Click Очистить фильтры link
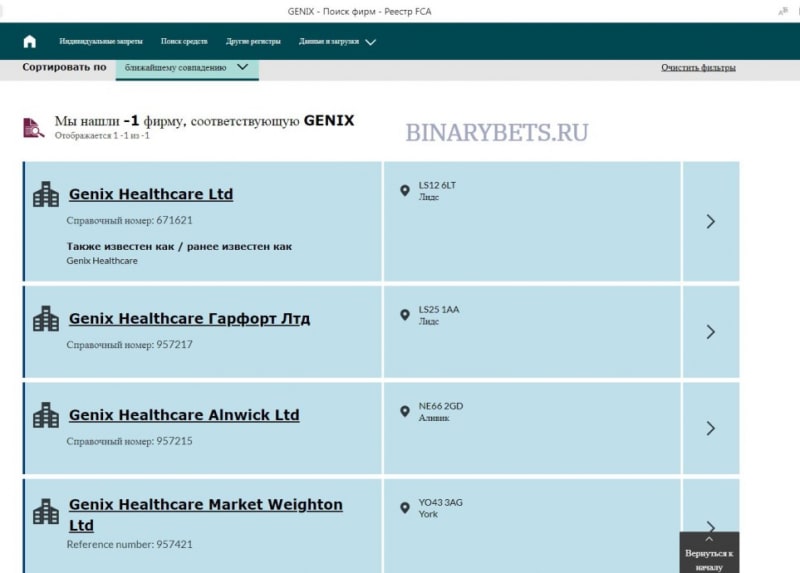Viewport: 800px width, 573px height. [x=698, y=67]
